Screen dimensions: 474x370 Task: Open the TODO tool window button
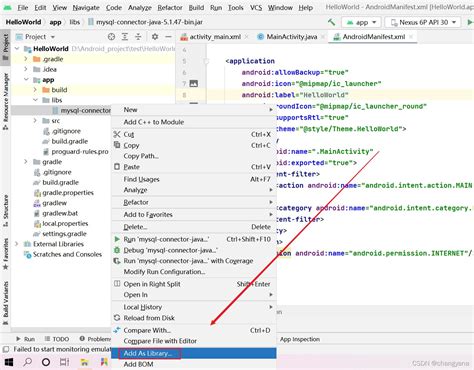coord(57,339)
